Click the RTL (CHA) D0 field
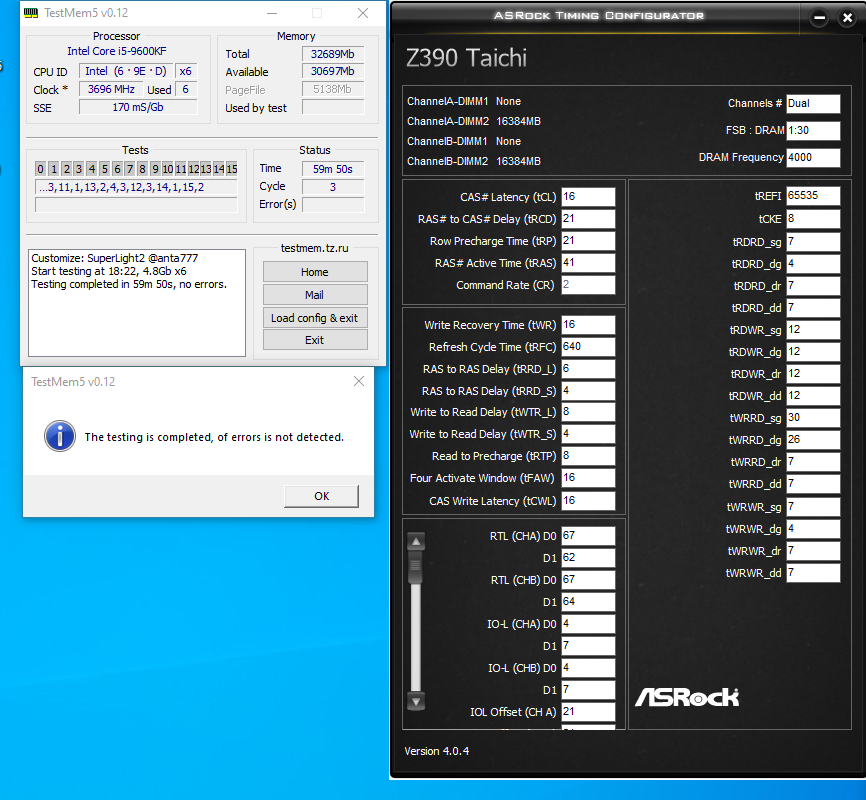Viewport: 866px width, 800px height. [588, 536]
